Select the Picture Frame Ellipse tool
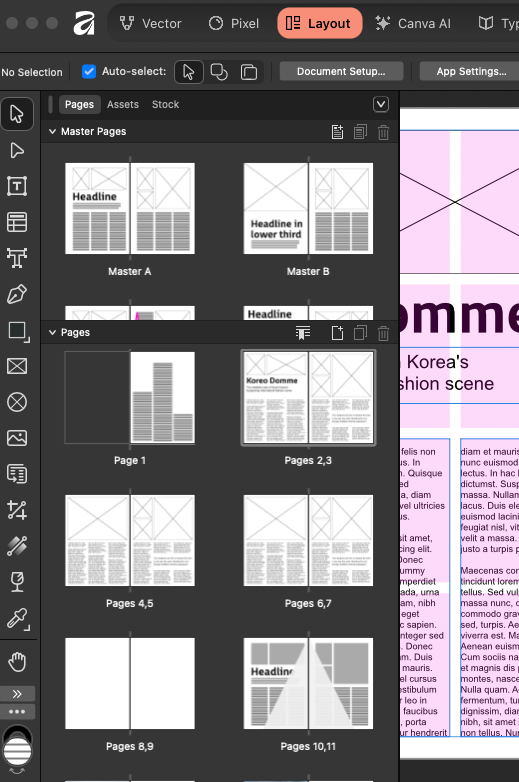The width and height of the screenshot is (519, 782). click(x=17, y=402)
